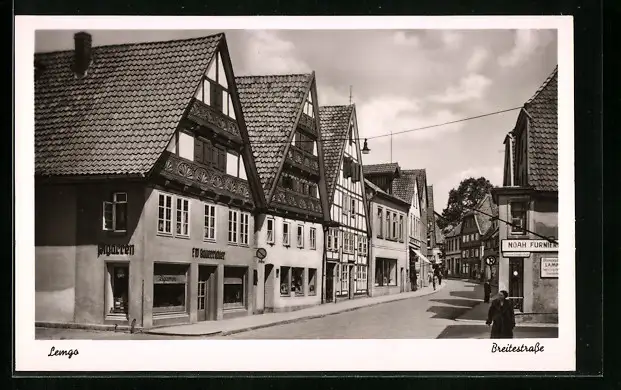Select the round no-parking traffic sign
The image size is (621, 390).
point(261,253)
